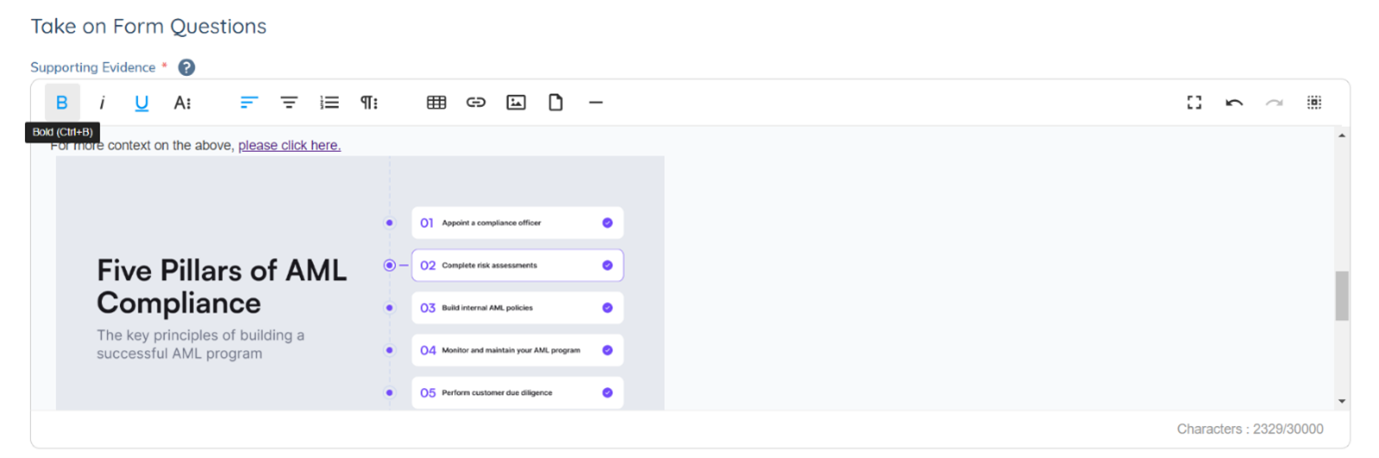The height and width of the screenshot is (458, 1379).
Task: Toggle italic text formatting
Action: click(101, 102)
